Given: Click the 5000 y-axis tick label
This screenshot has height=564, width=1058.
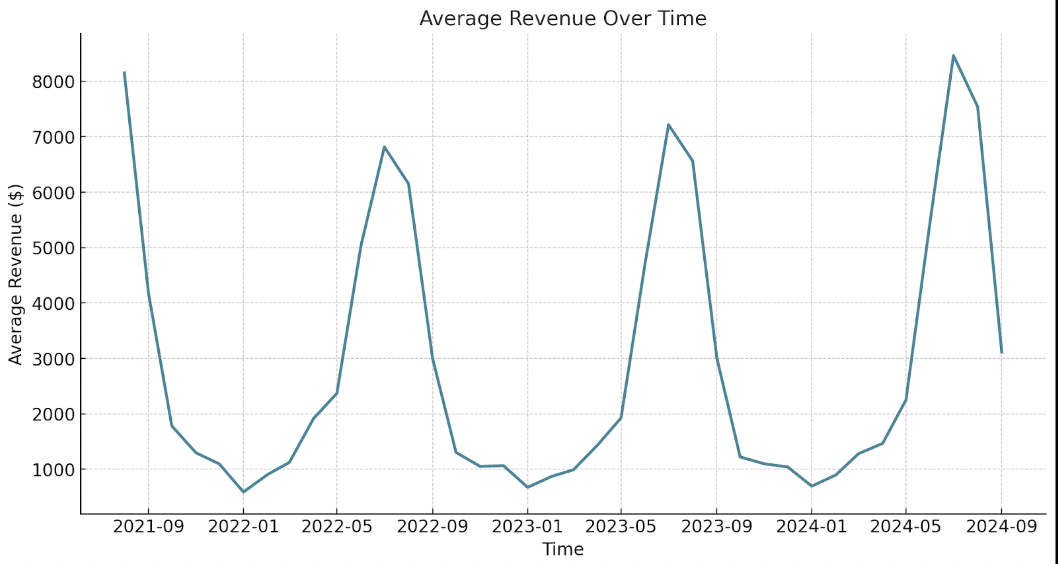Looking at the screenshot, I should point(52,248).
